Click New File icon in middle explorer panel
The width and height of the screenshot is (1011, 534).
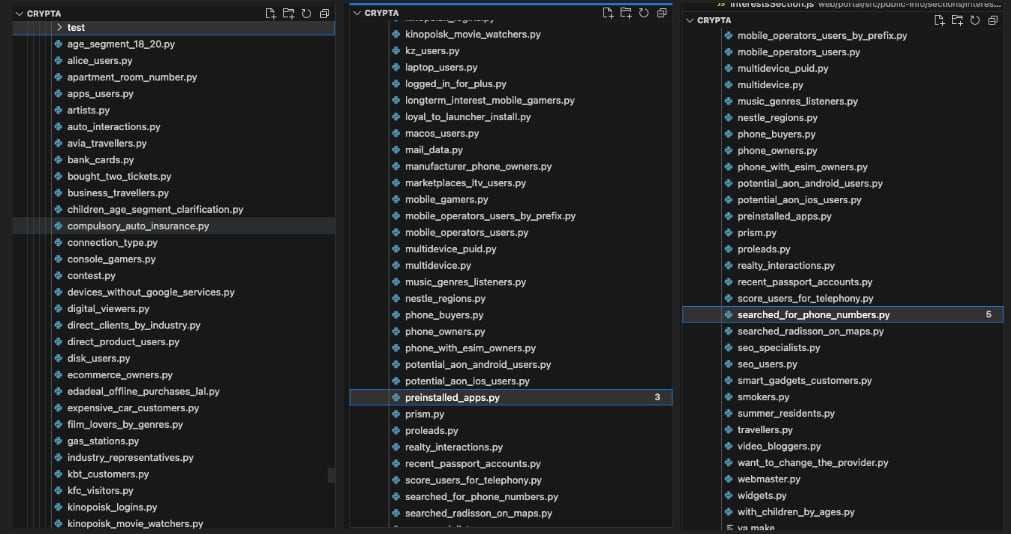point(607,13)
